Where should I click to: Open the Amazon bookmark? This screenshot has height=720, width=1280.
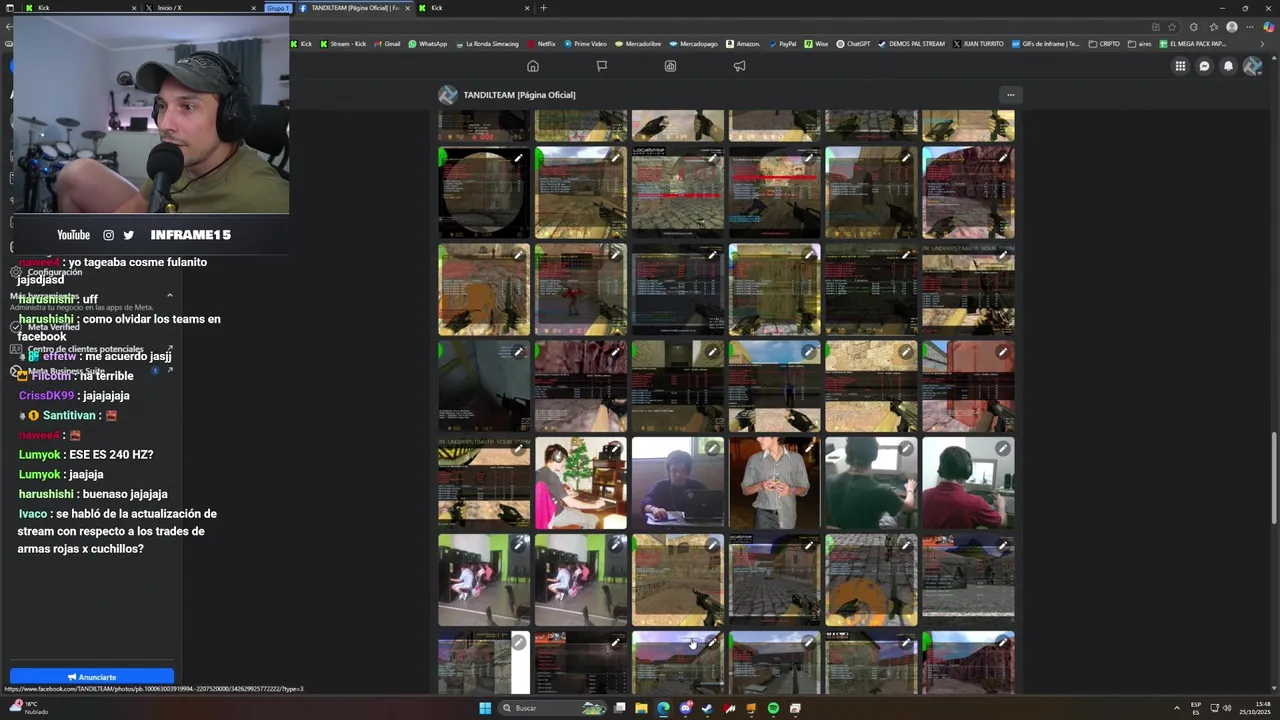pos(743,44)
